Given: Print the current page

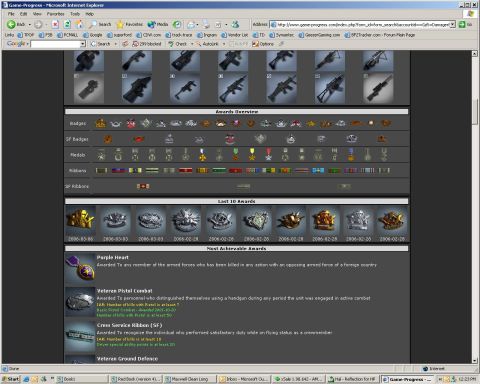Looking at the screenshot, I should tap(206, 24).
